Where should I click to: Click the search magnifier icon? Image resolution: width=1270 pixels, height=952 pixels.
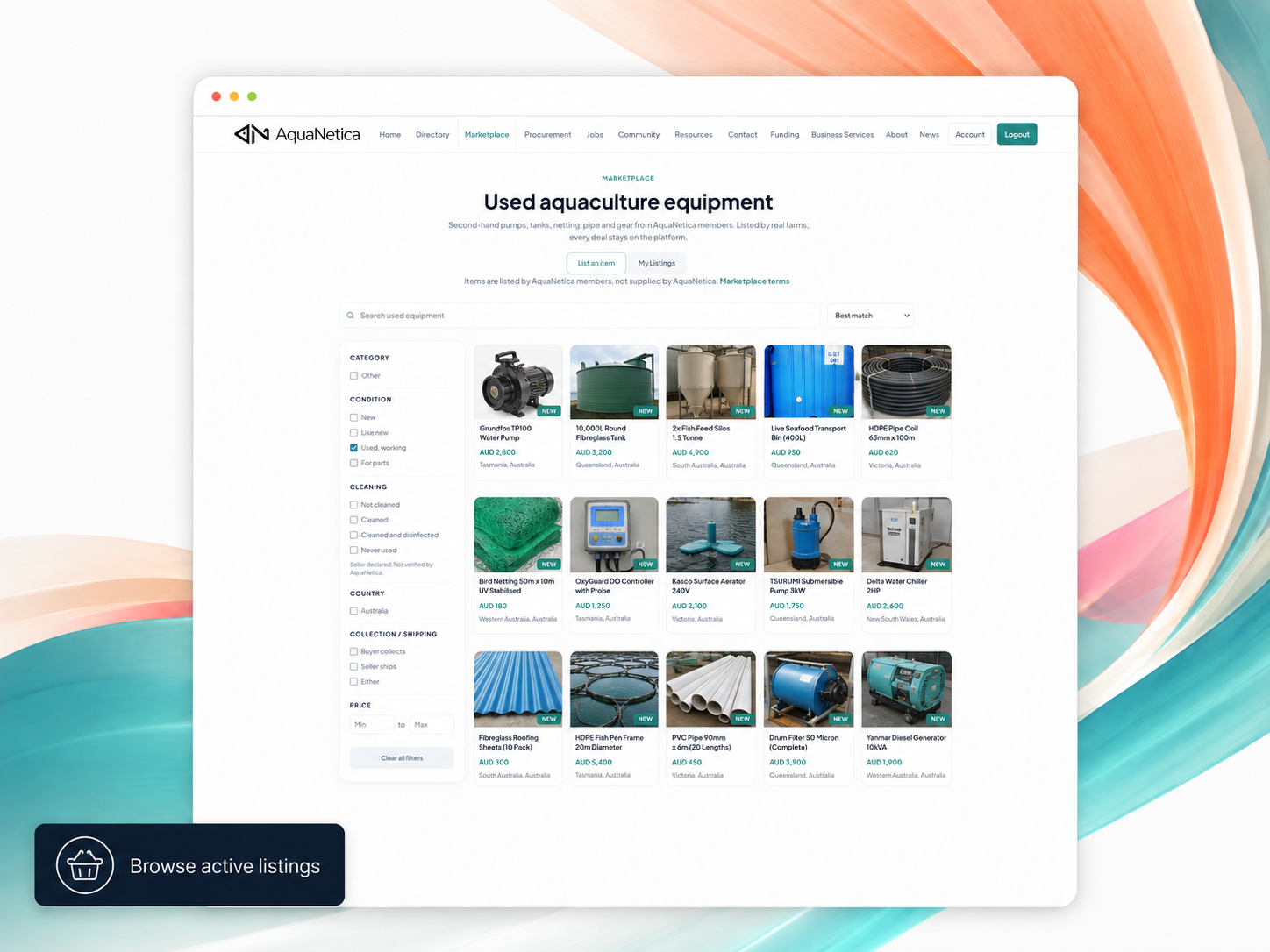[351, 316]
